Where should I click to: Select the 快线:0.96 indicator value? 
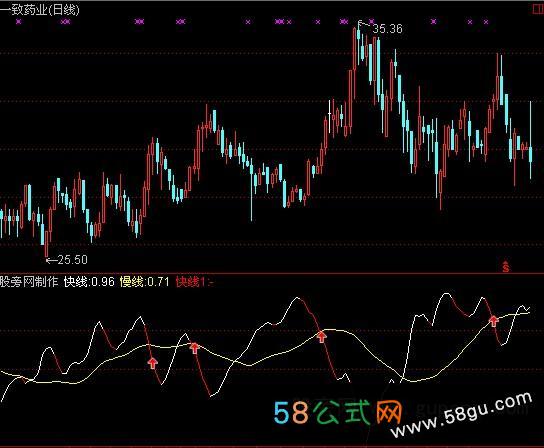tap(89, 281)
